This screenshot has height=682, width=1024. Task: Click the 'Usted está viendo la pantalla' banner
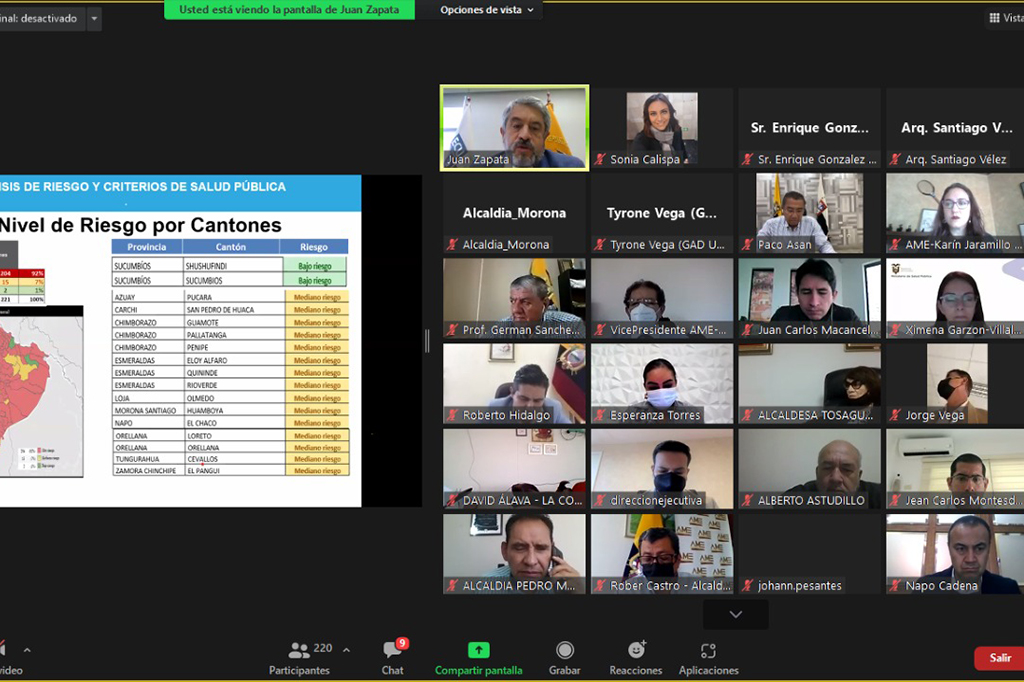pos(289,10)
